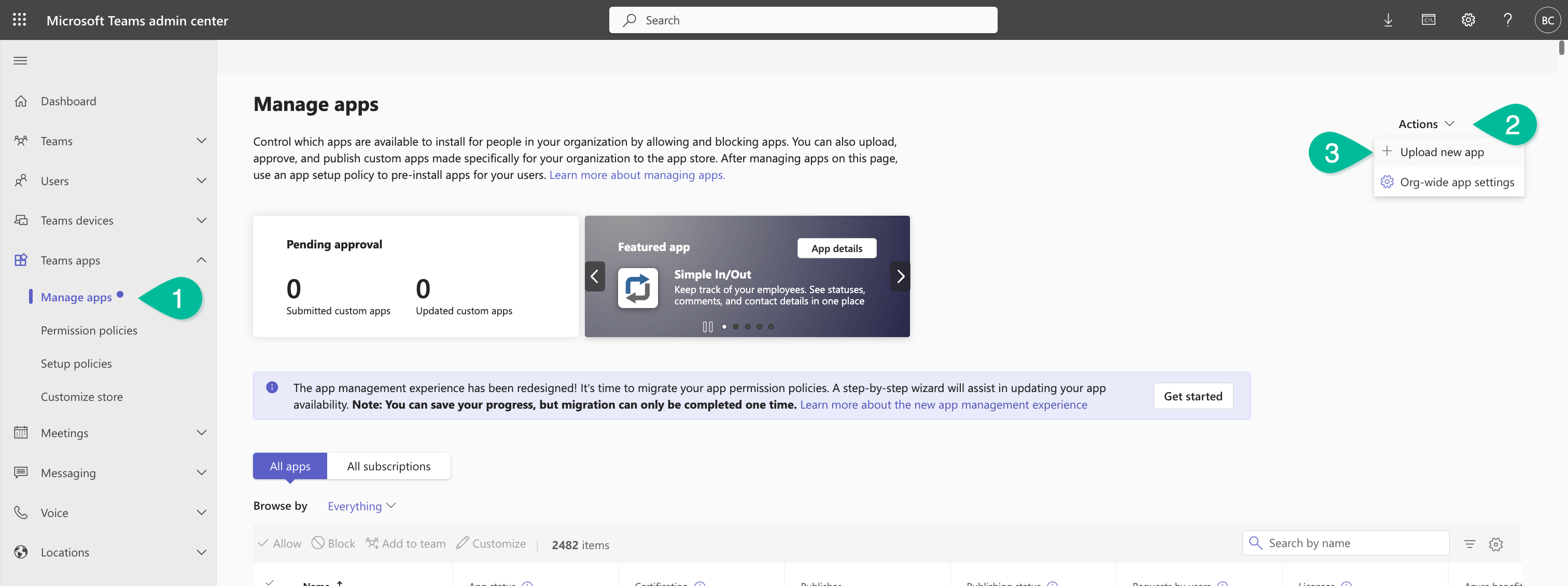
Task: Click the App details button
Action: (x=836, y=248)
